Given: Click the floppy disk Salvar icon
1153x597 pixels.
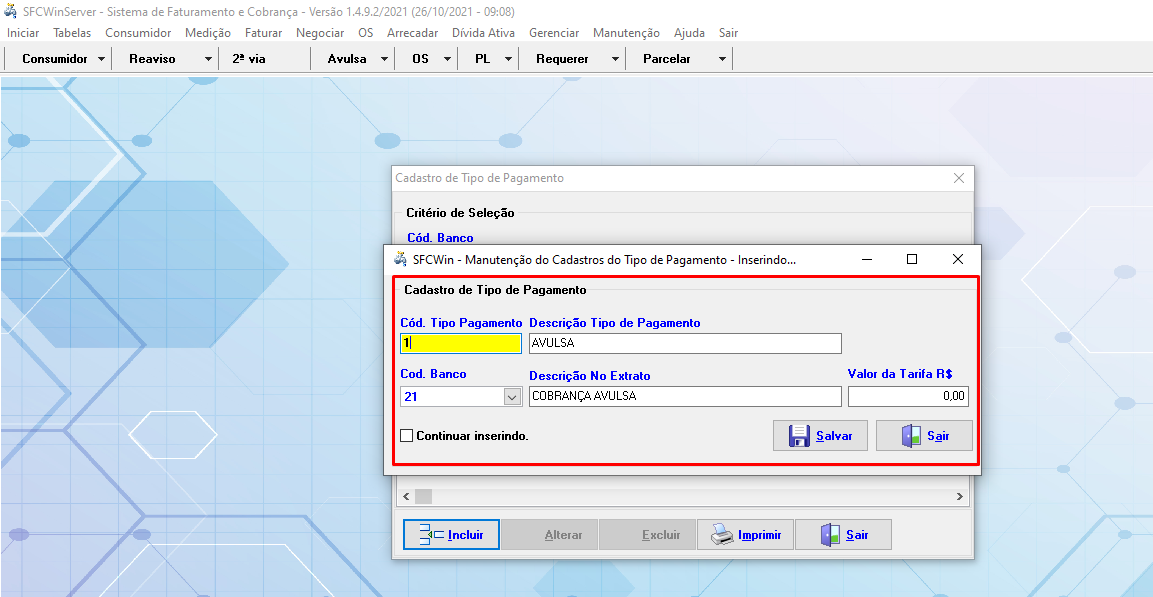Looking at the screenshot, I should pos(799,436).
